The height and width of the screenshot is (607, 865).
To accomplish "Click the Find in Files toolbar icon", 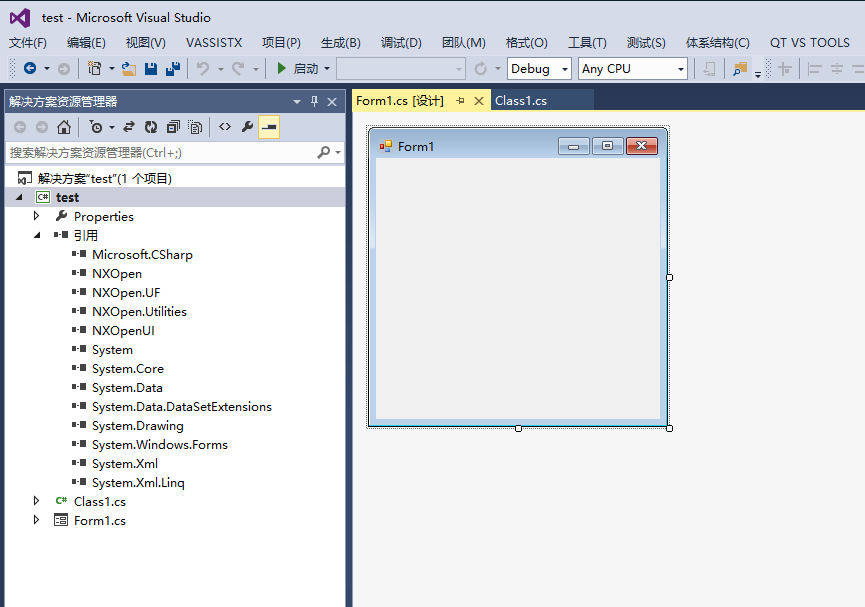I will (739, 68).
